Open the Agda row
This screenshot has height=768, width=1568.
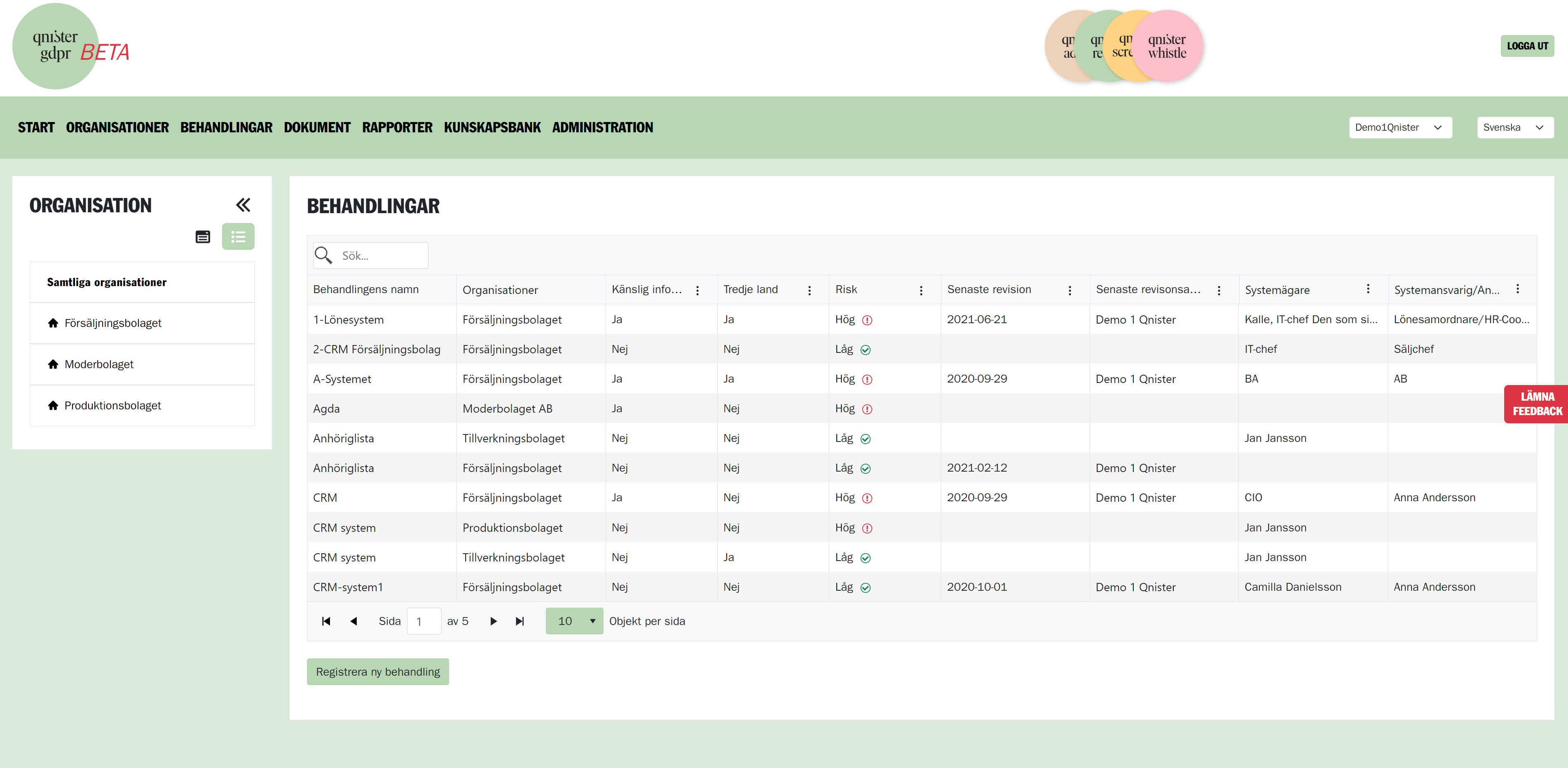tap(922, 409)
